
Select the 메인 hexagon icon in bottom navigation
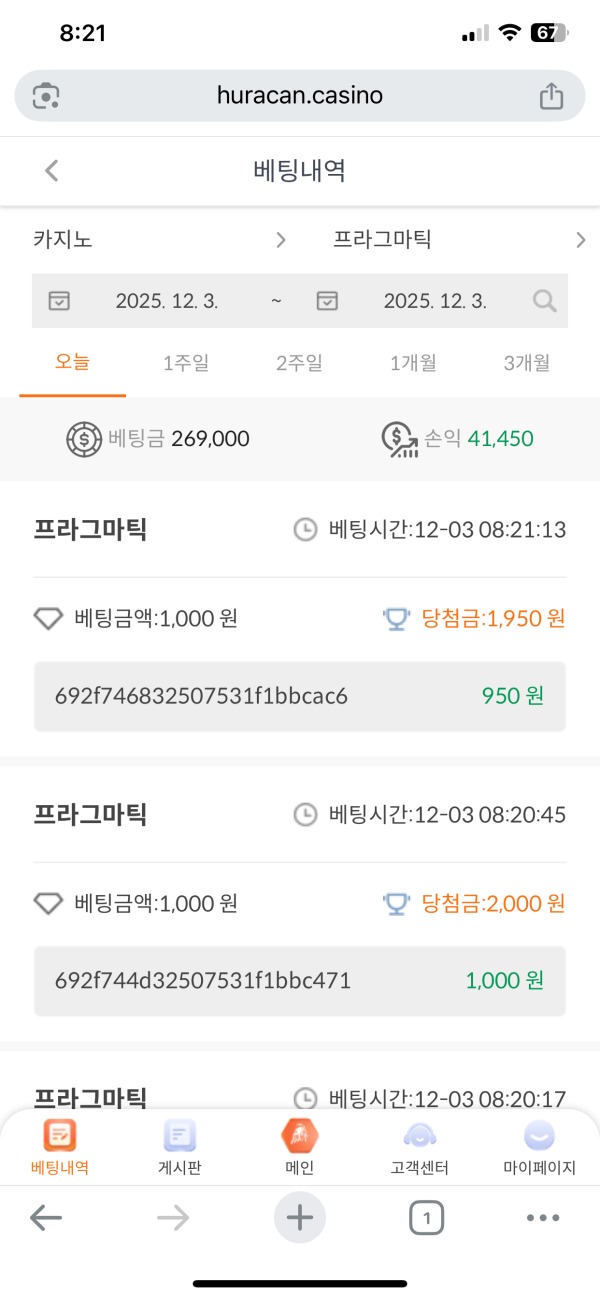click(300, 1136)
